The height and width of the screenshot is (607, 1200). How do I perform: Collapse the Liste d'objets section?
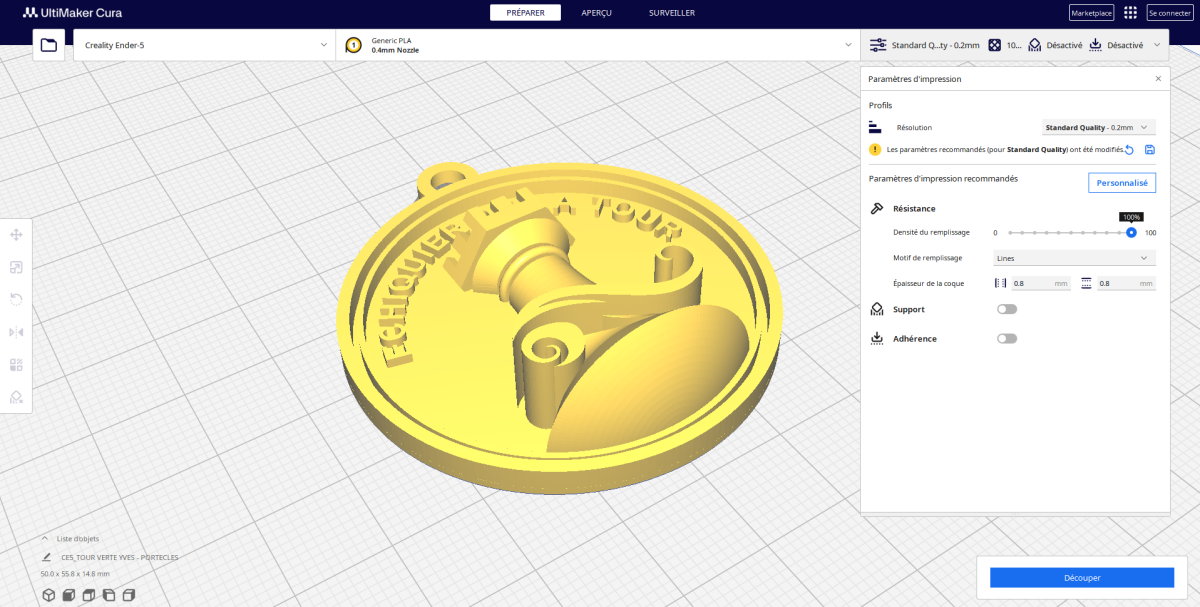[x=45, y=538]
